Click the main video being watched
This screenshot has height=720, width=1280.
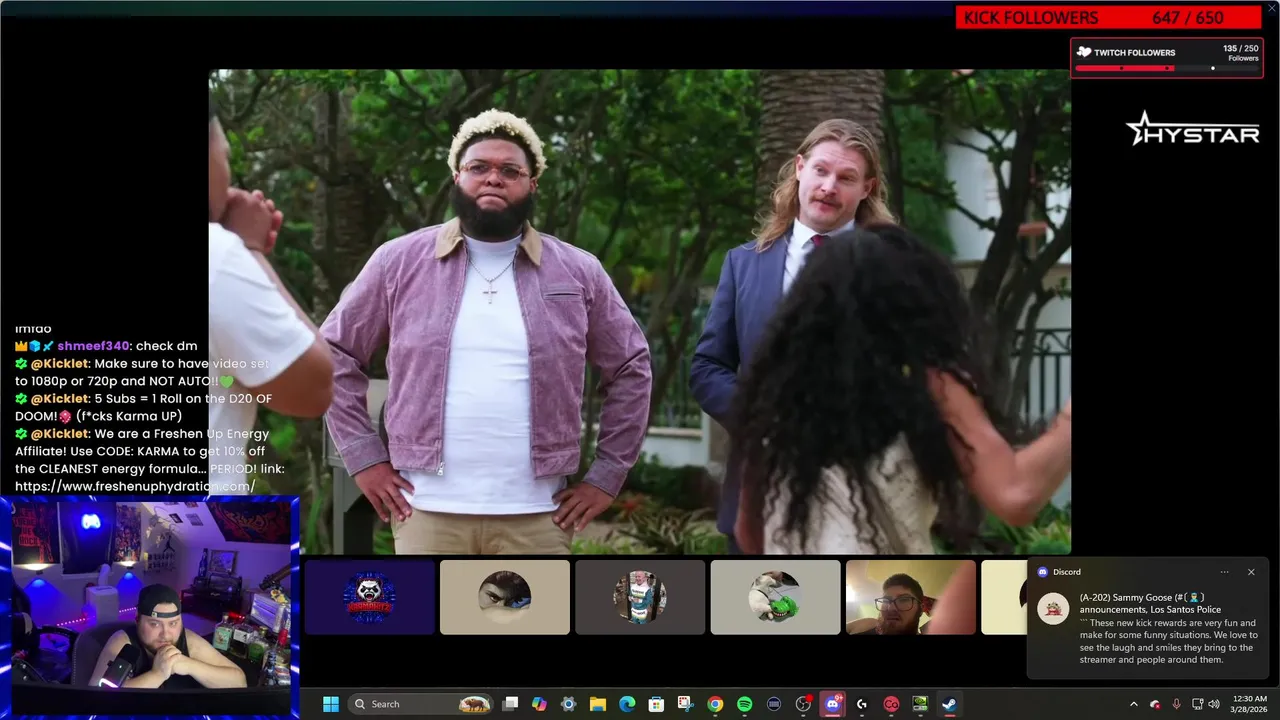(x=640, y=312)
